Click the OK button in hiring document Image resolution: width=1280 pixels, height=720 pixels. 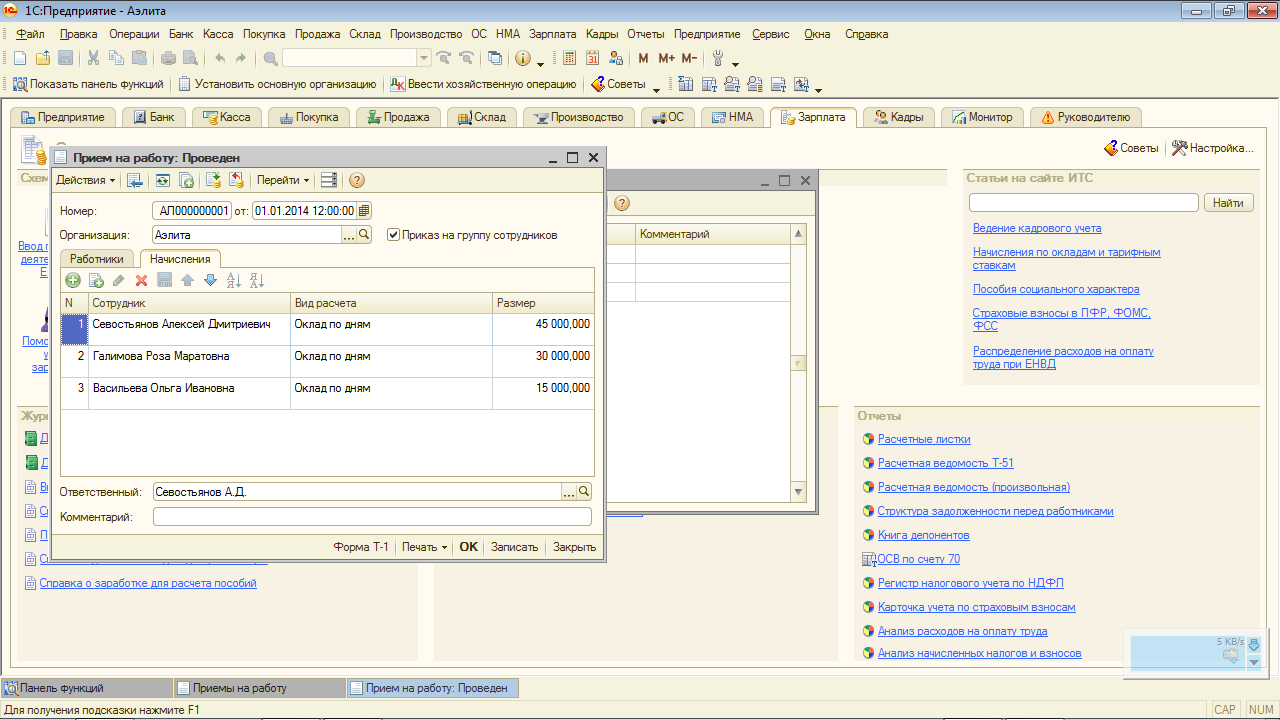[468, 547]
